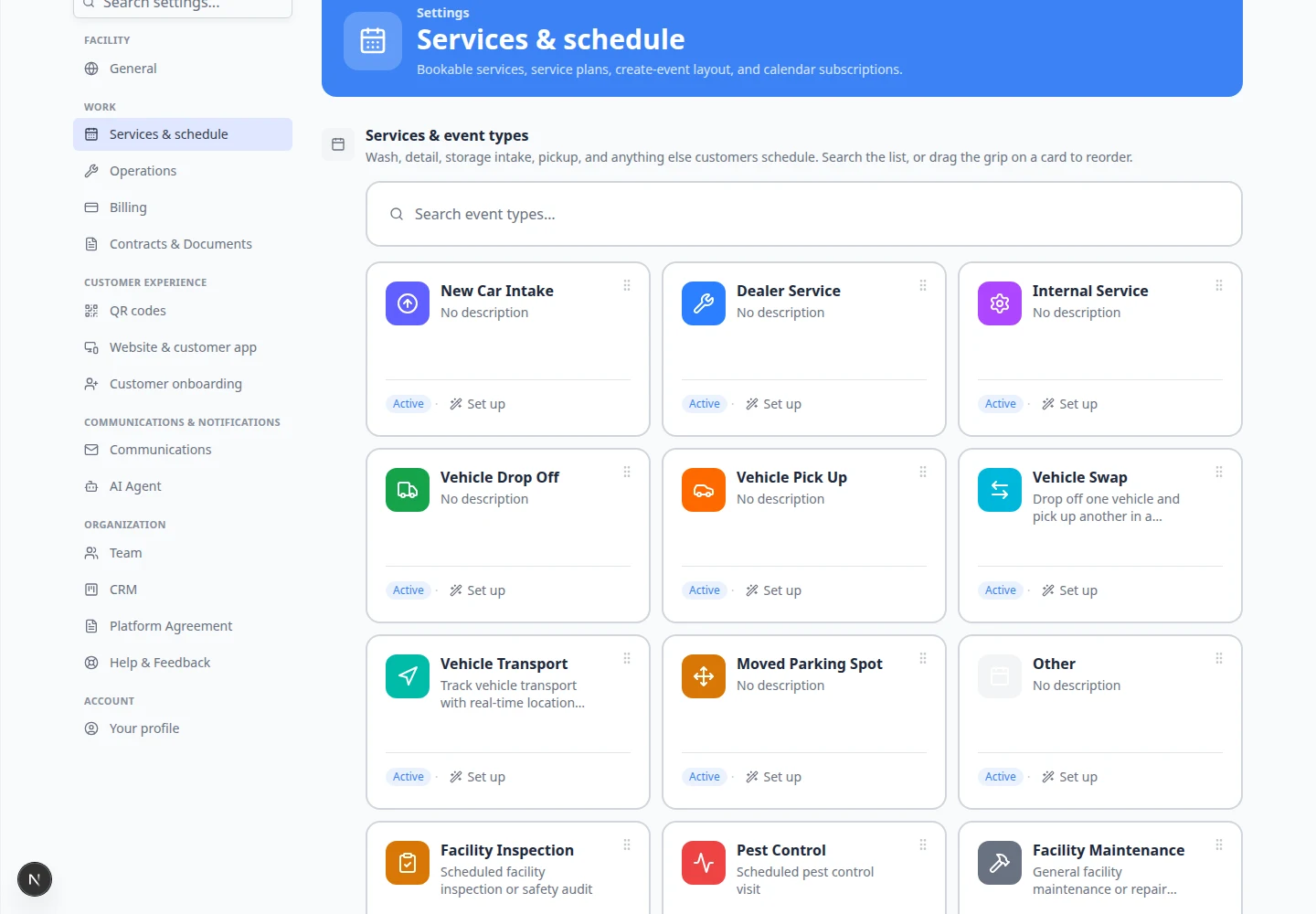The image size is (1316, 914).
Task: Click the Vehicle Transport card title
Action: point(504,664)
